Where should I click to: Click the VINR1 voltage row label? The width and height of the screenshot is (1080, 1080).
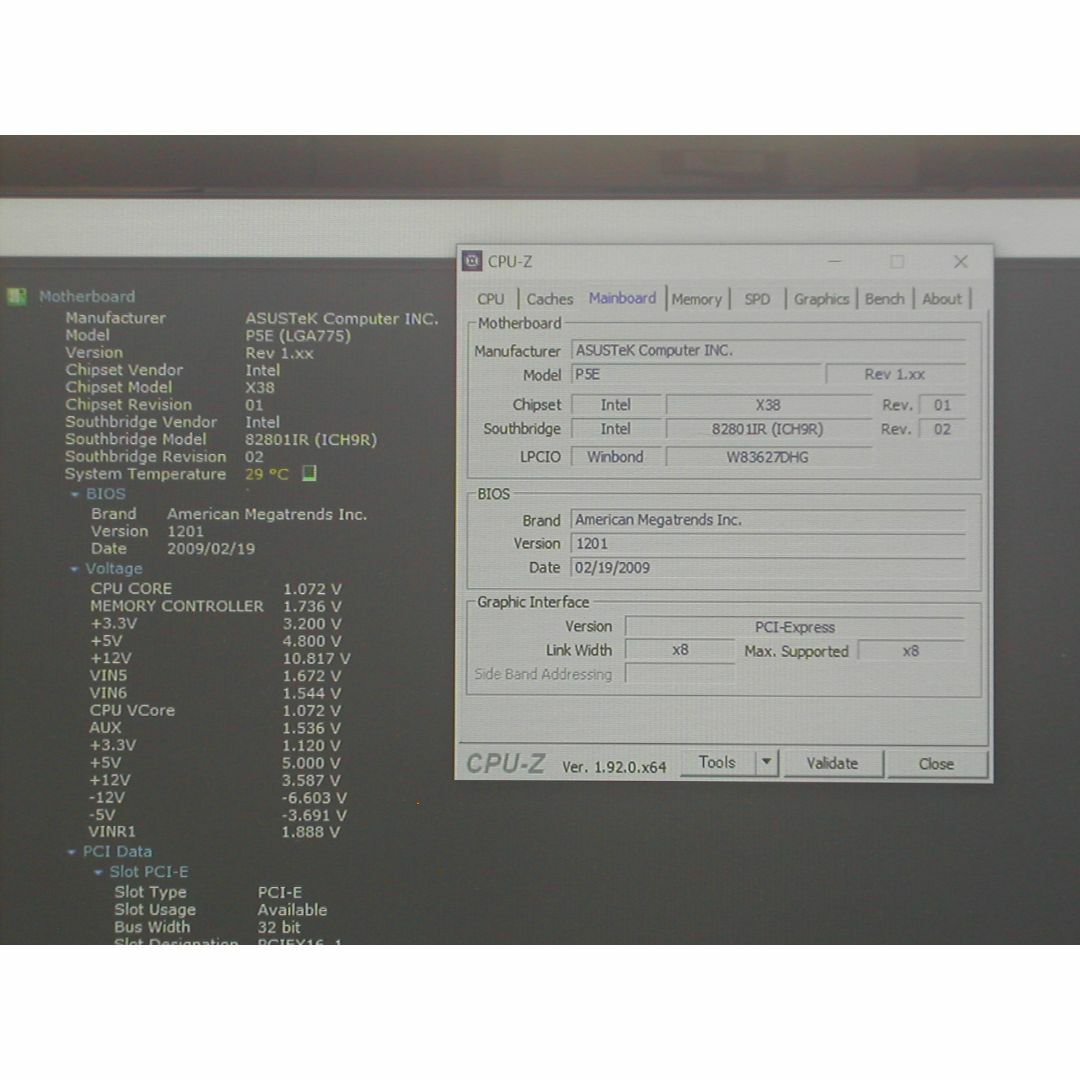(x=112, y=831)
